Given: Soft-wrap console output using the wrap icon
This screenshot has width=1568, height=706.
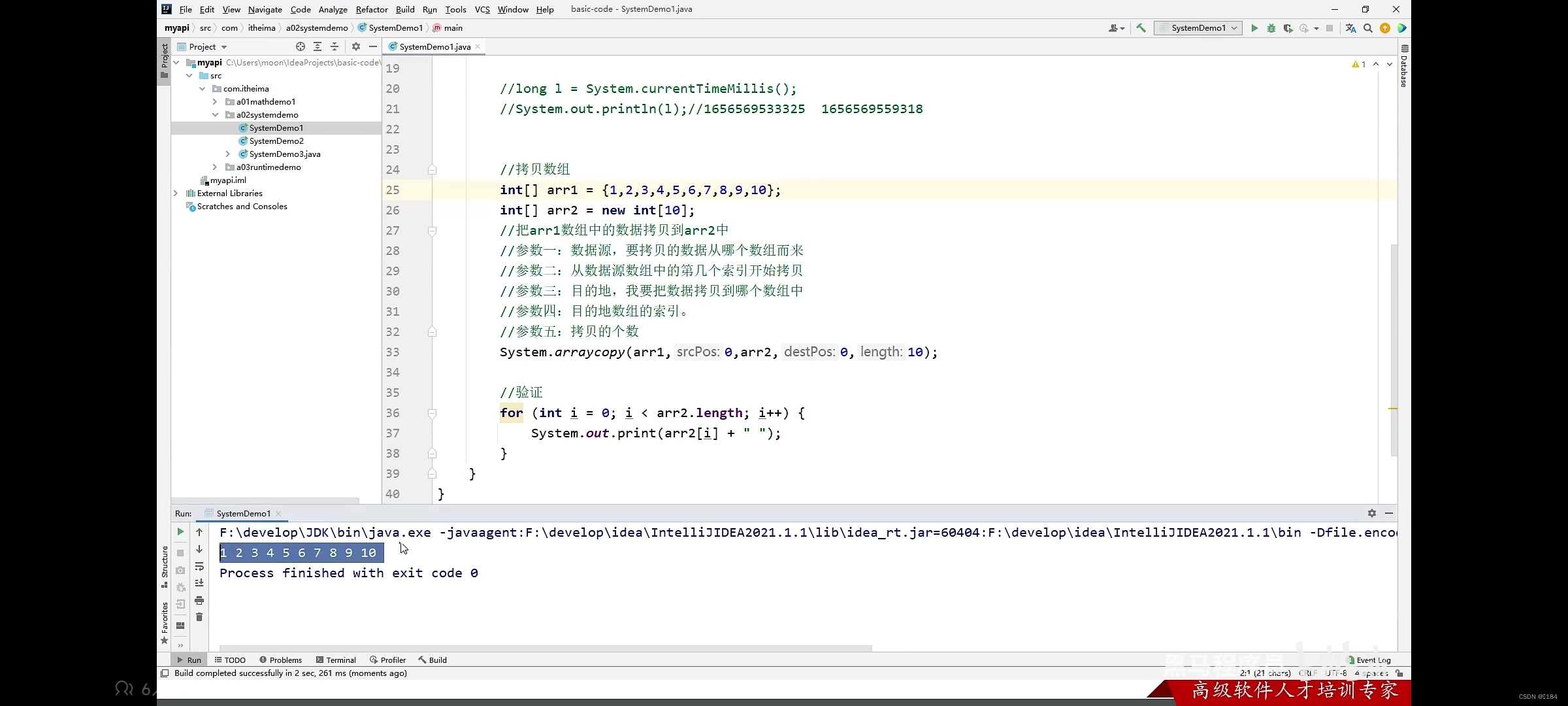Looking at the screenshot, I should click(200, 567).
